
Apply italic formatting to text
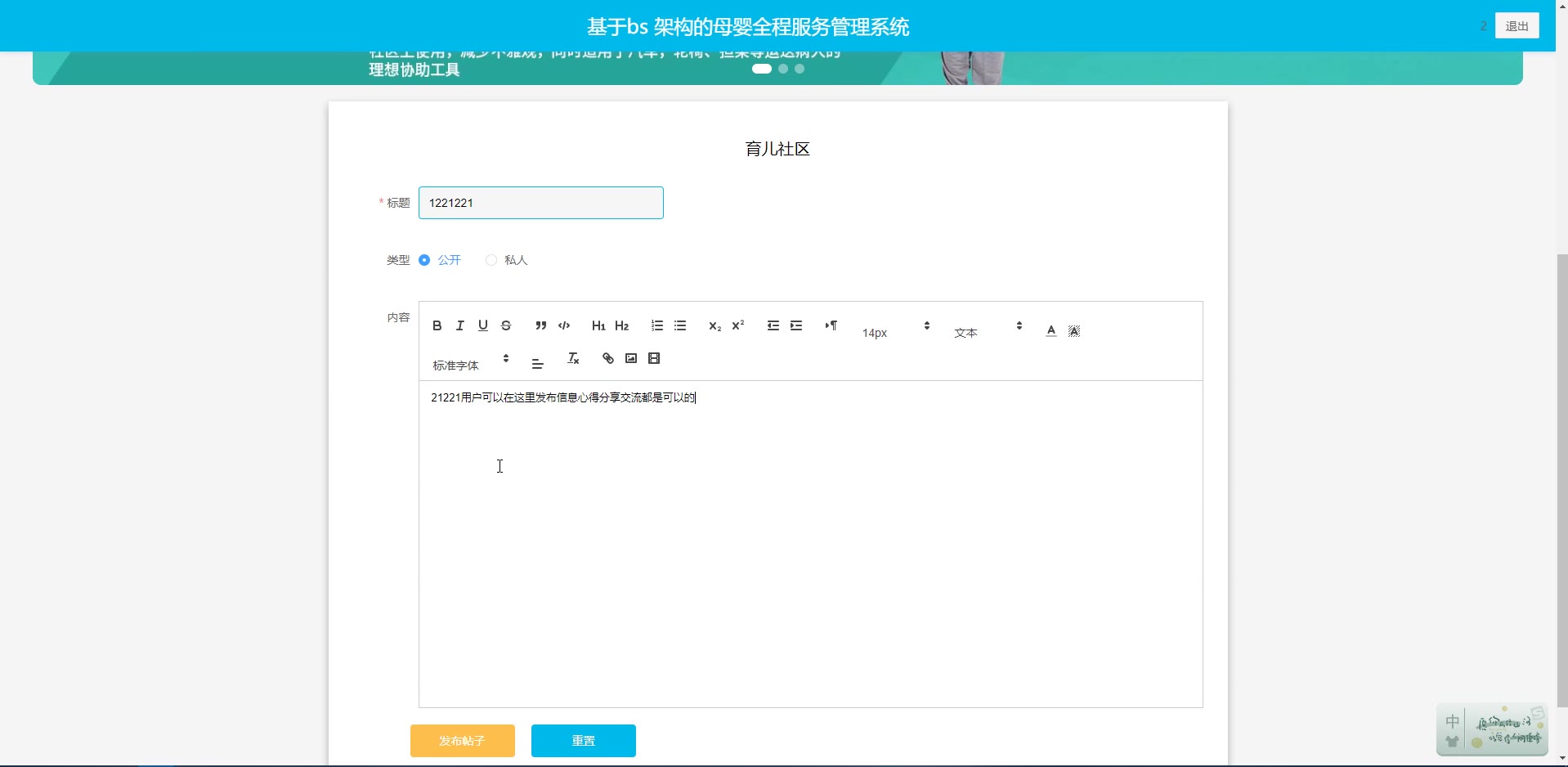point(460,325)
